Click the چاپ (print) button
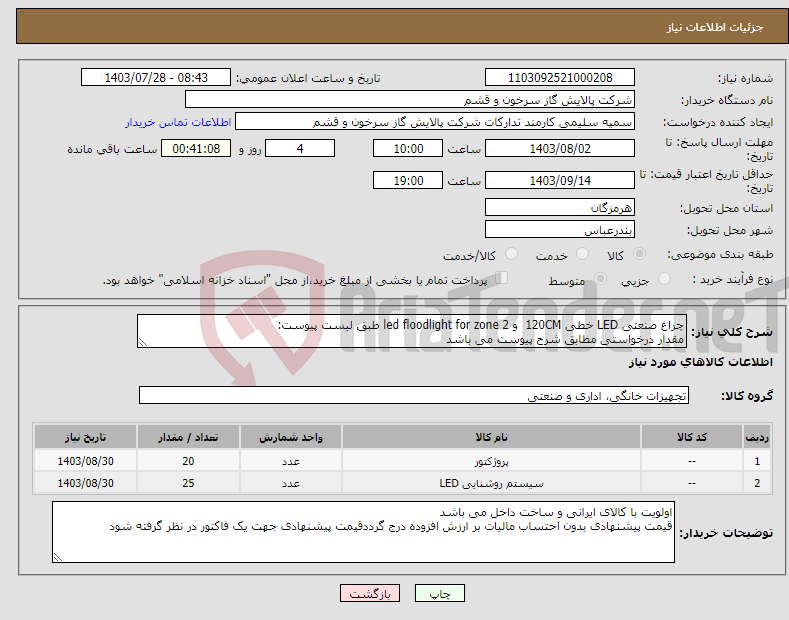The image size is (789, 620). 439,593
